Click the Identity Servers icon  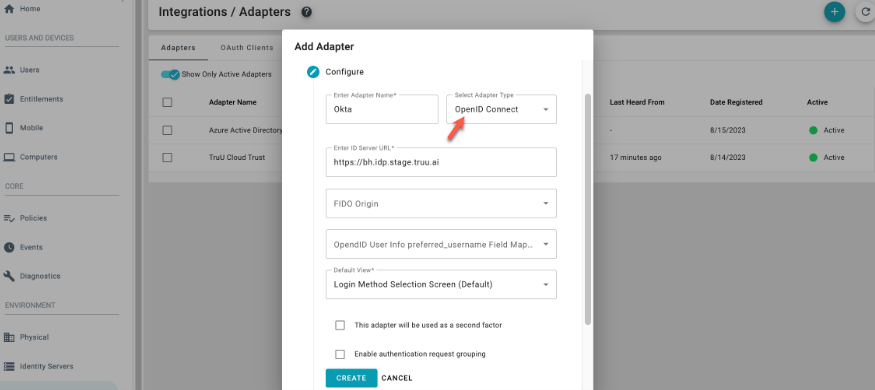[9, 367]
